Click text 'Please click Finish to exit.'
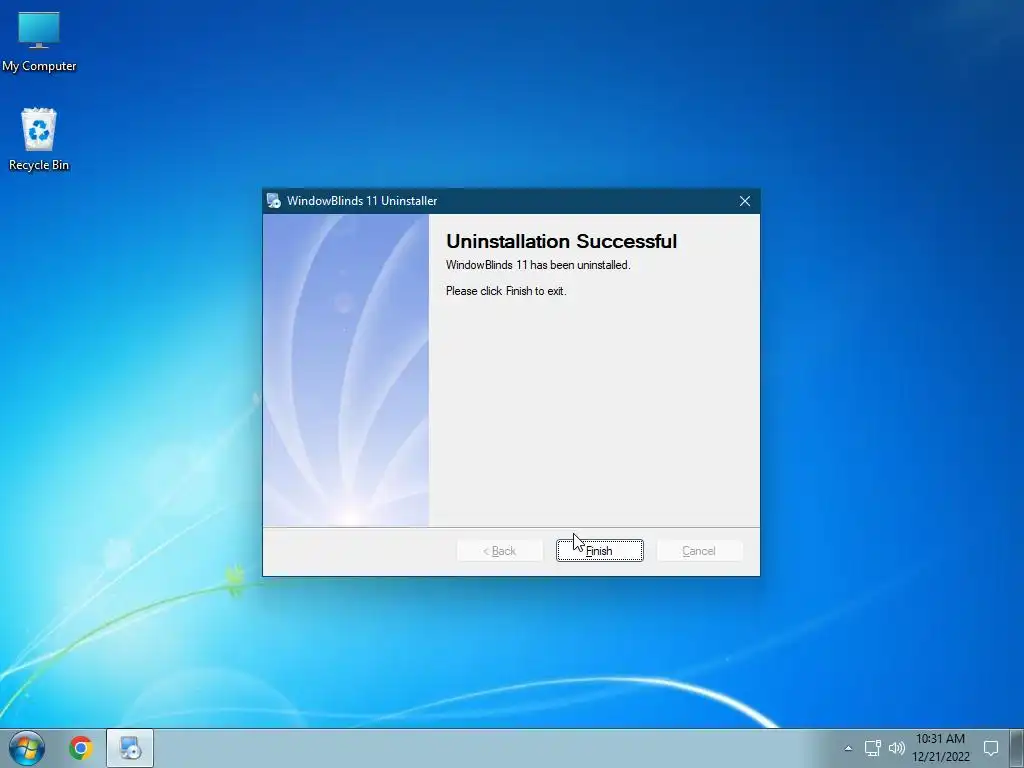Screen dimensions: 1024x768 pos(506,291)
